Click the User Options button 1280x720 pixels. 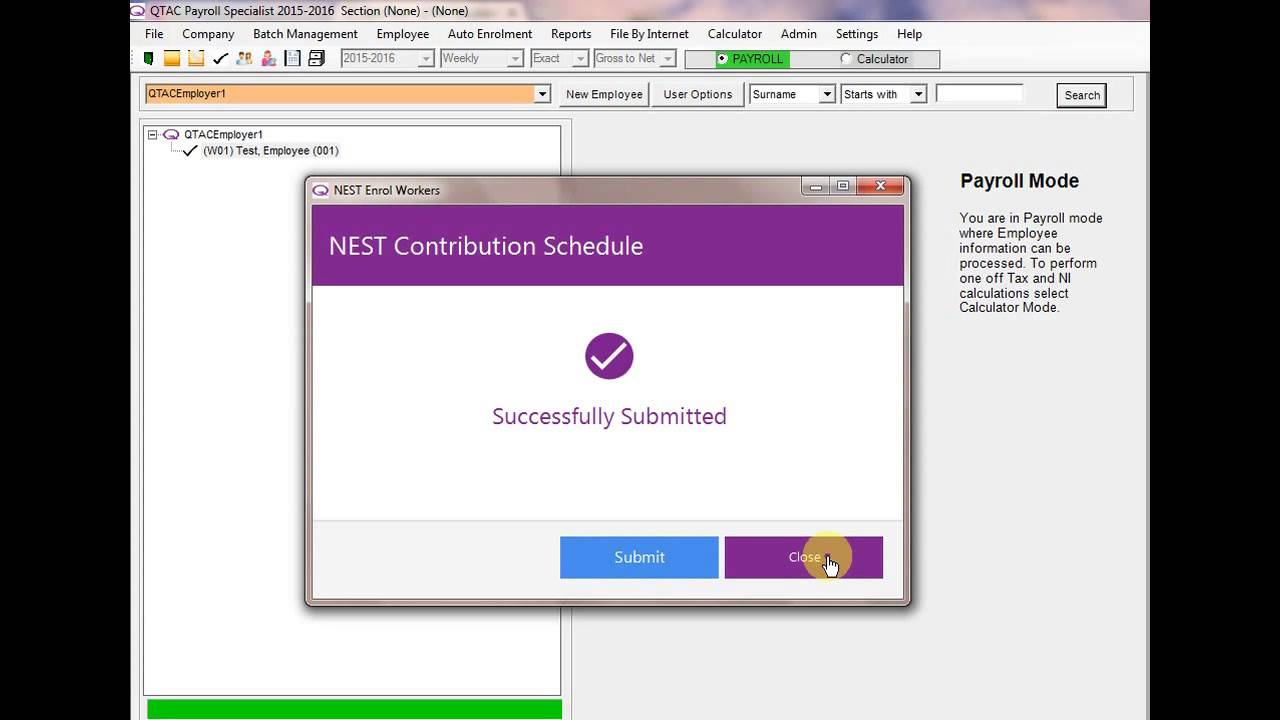pos(698,94)
